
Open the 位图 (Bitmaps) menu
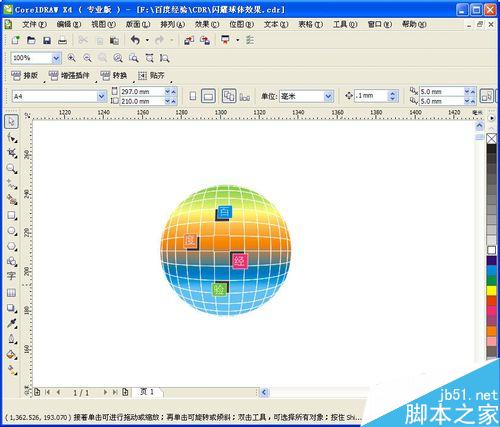pyautogui.click(x=242, y=24)
